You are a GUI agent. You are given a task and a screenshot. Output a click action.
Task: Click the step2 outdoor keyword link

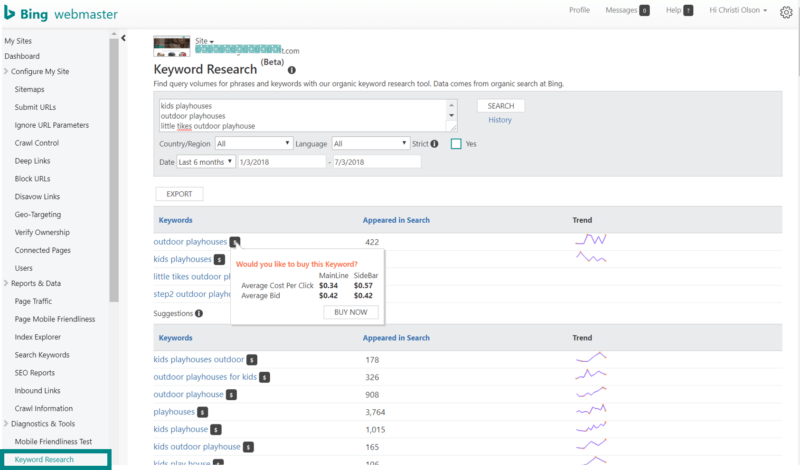[x=192, y=294]
